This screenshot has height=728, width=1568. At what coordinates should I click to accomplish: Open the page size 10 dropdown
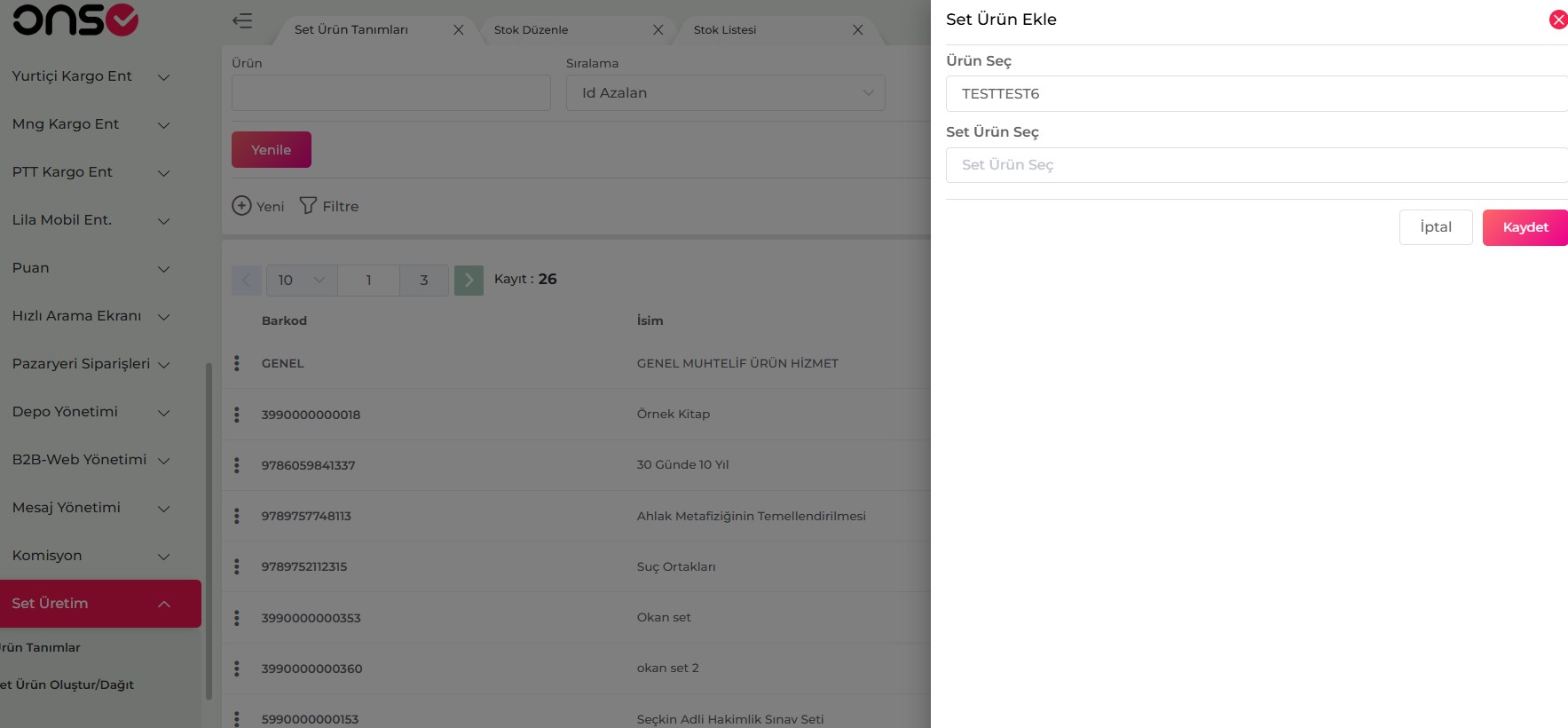coord(302,280)
